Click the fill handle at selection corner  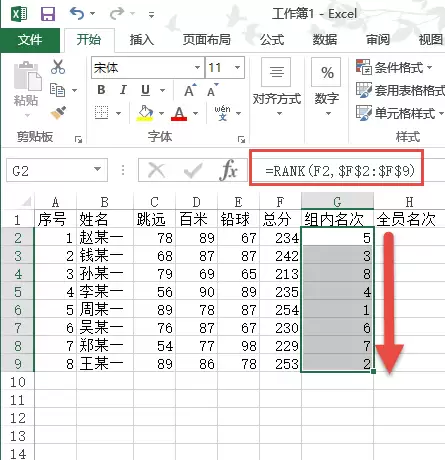pos(373,371)
